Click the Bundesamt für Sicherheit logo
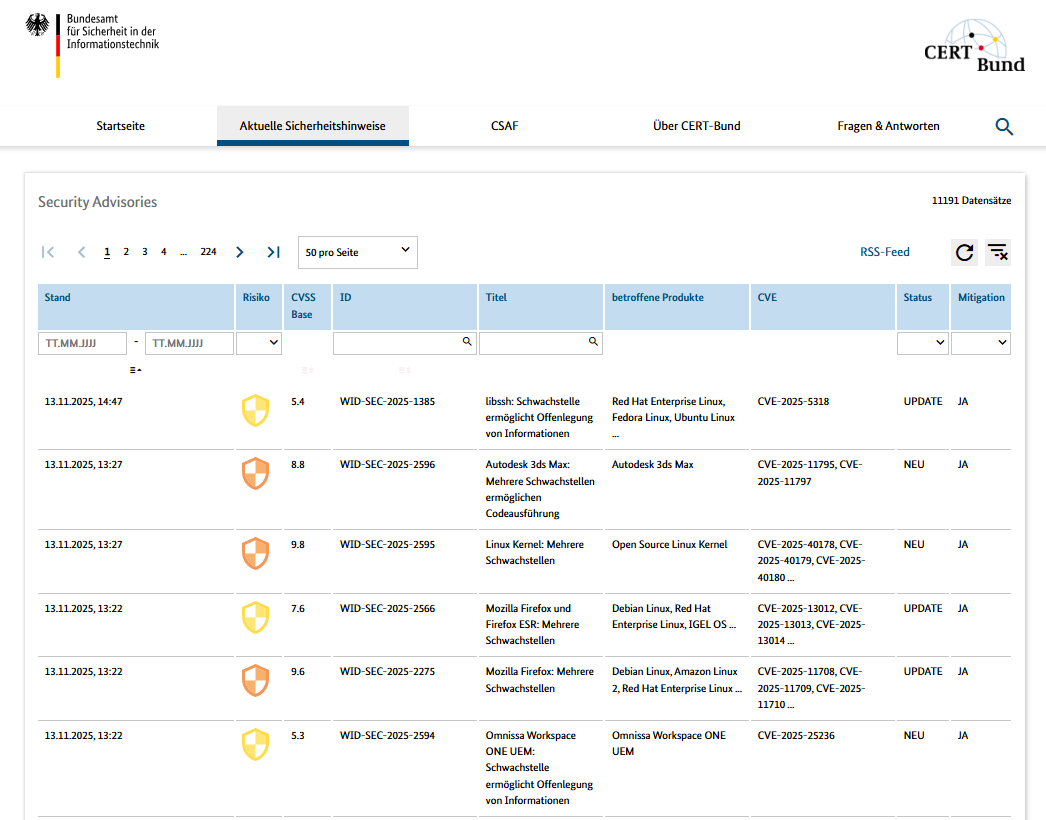The image size is (1046, 820). tap(92, 45)
